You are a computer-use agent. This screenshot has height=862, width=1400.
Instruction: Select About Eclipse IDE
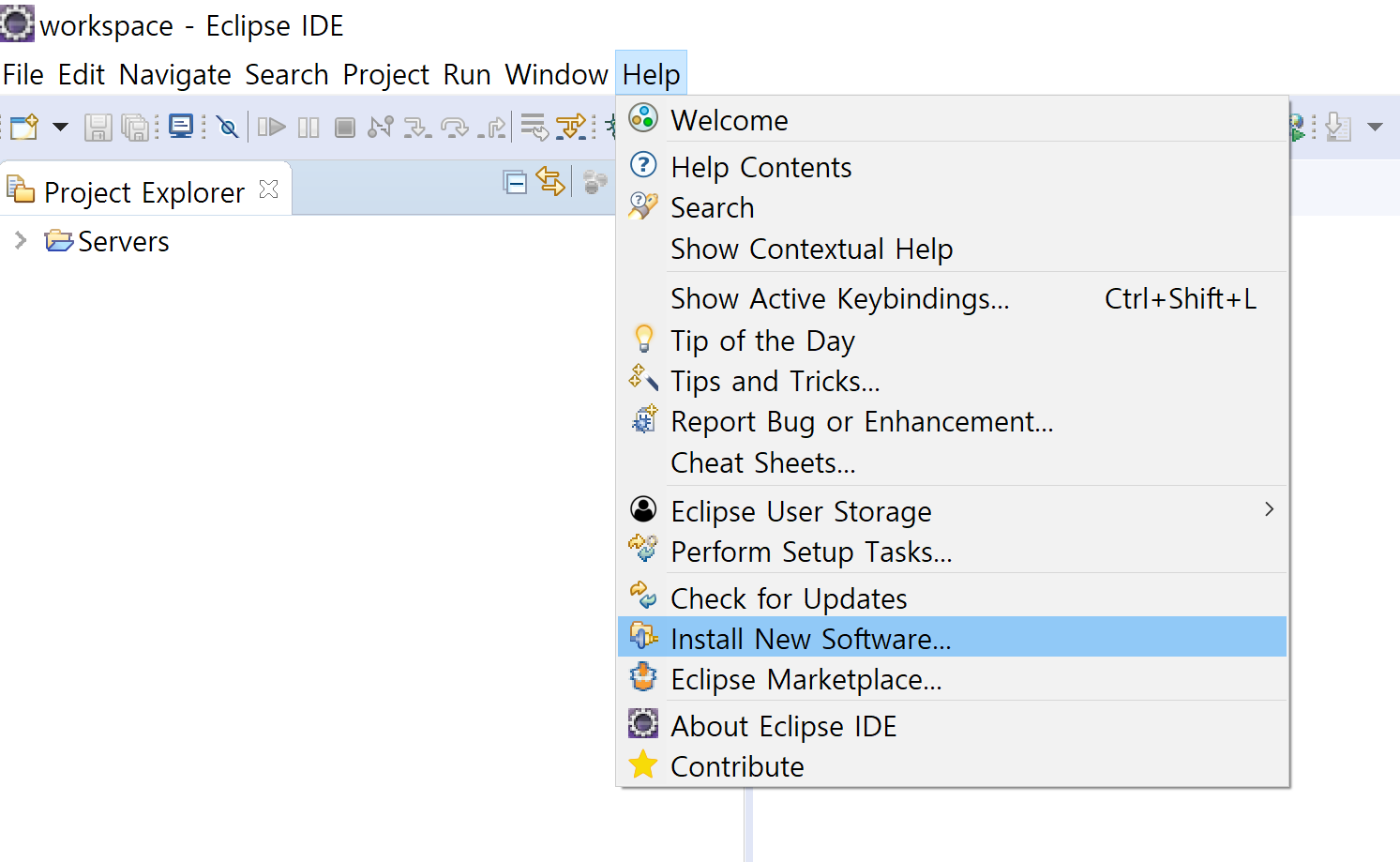pyautogui.click(x=952, y=726)
